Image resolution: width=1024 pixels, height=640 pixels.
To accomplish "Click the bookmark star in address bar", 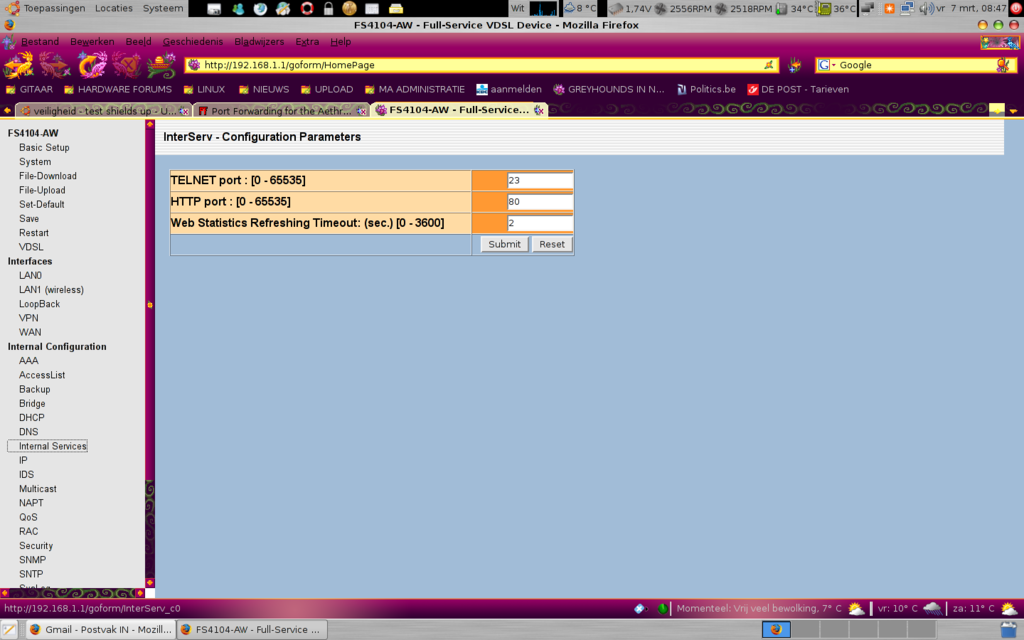I will coord(769,65).
